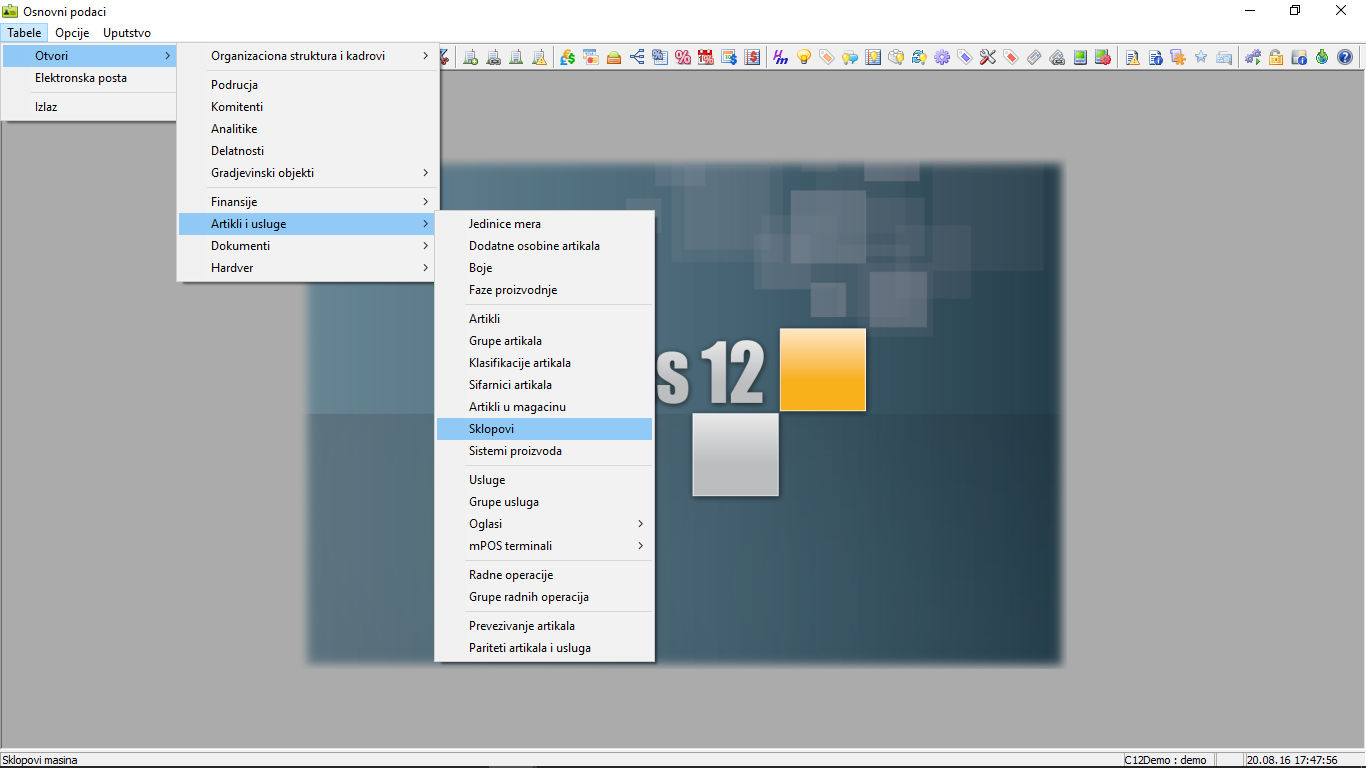Open Elektronska posta from Tabele menu
1366x768 pixels.
point(81,78)
